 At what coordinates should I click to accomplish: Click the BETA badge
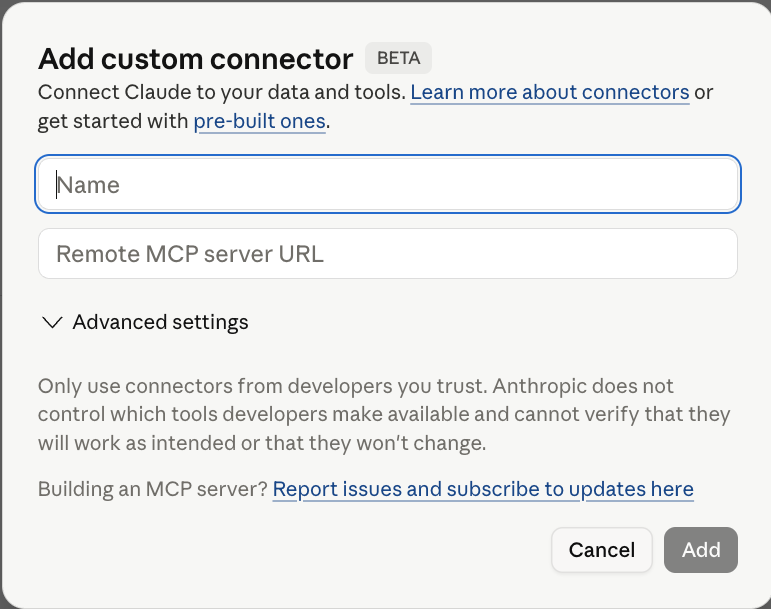[x=398, y=58]
